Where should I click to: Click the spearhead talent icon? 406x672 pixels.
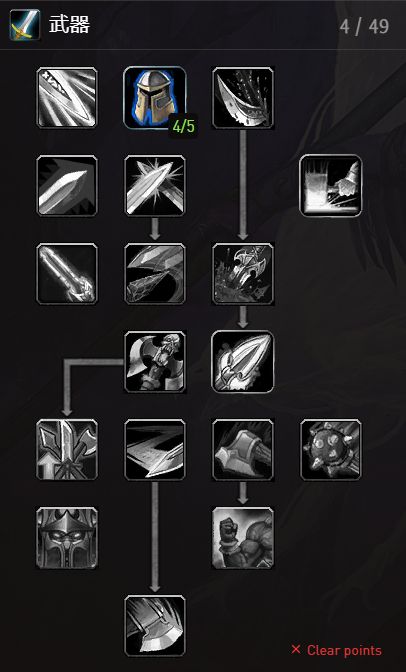243,362
